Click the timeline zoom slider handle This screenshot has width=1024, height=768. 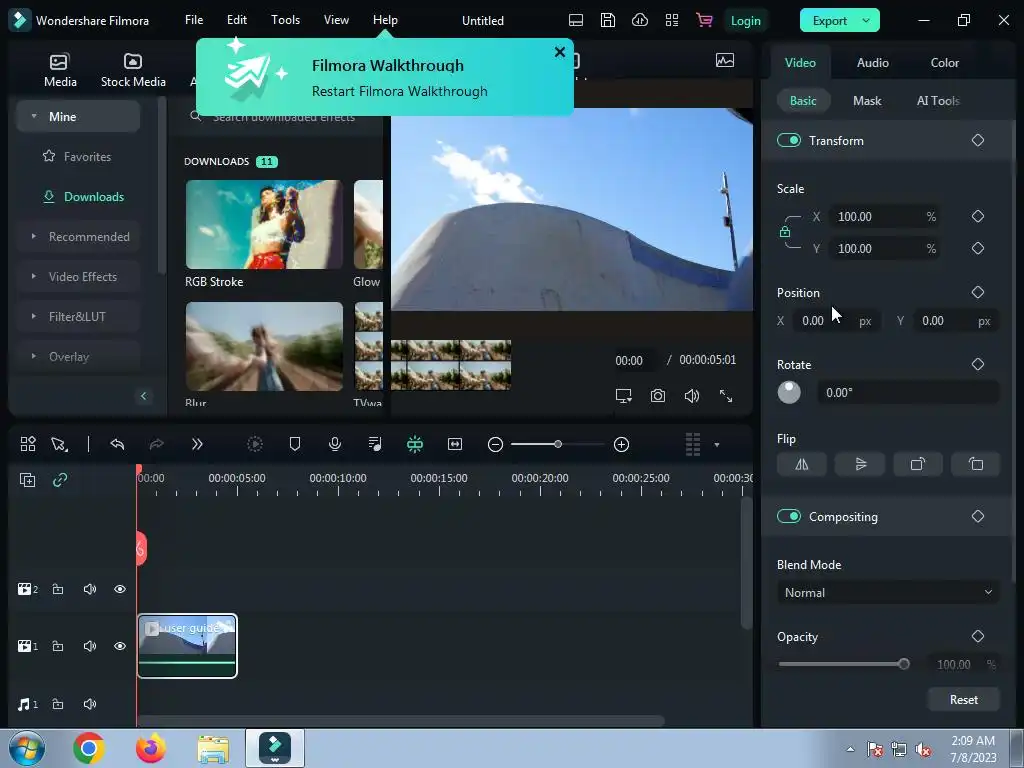[x=558, y=444]
